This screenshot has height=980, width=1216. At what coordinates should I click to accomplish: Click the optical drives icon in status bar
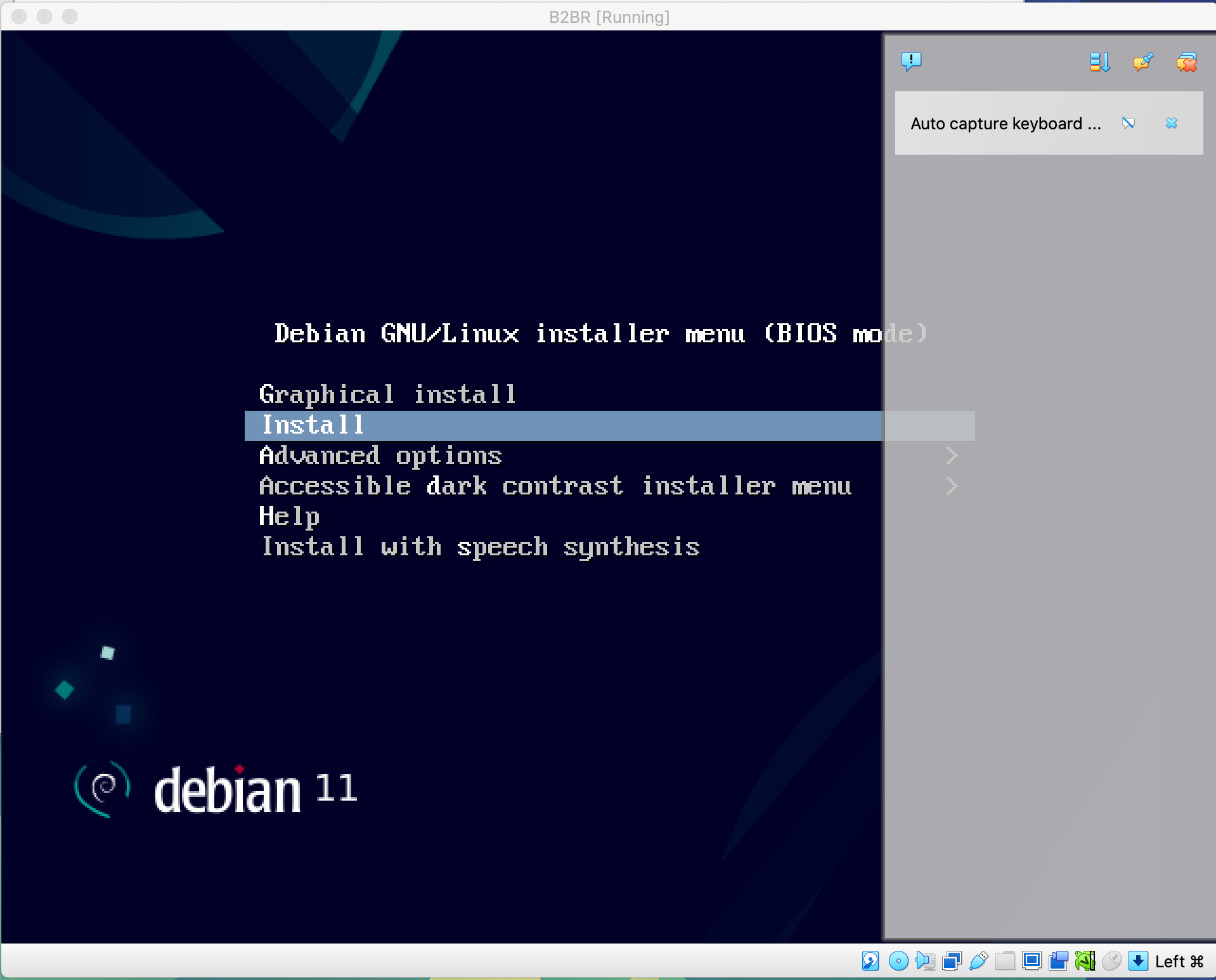pos(898,960)
